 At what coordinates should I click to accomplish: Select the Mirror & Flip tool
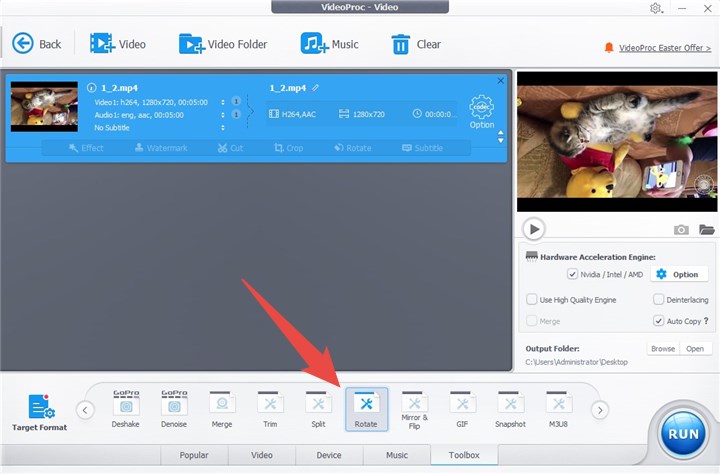(x=414, y=410)
